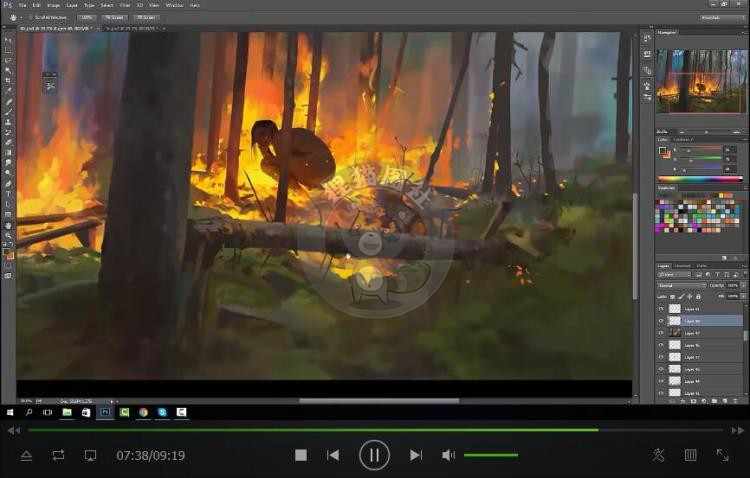Delete layer with the trash icon
The image size is (750, 478).
point(735,401)
